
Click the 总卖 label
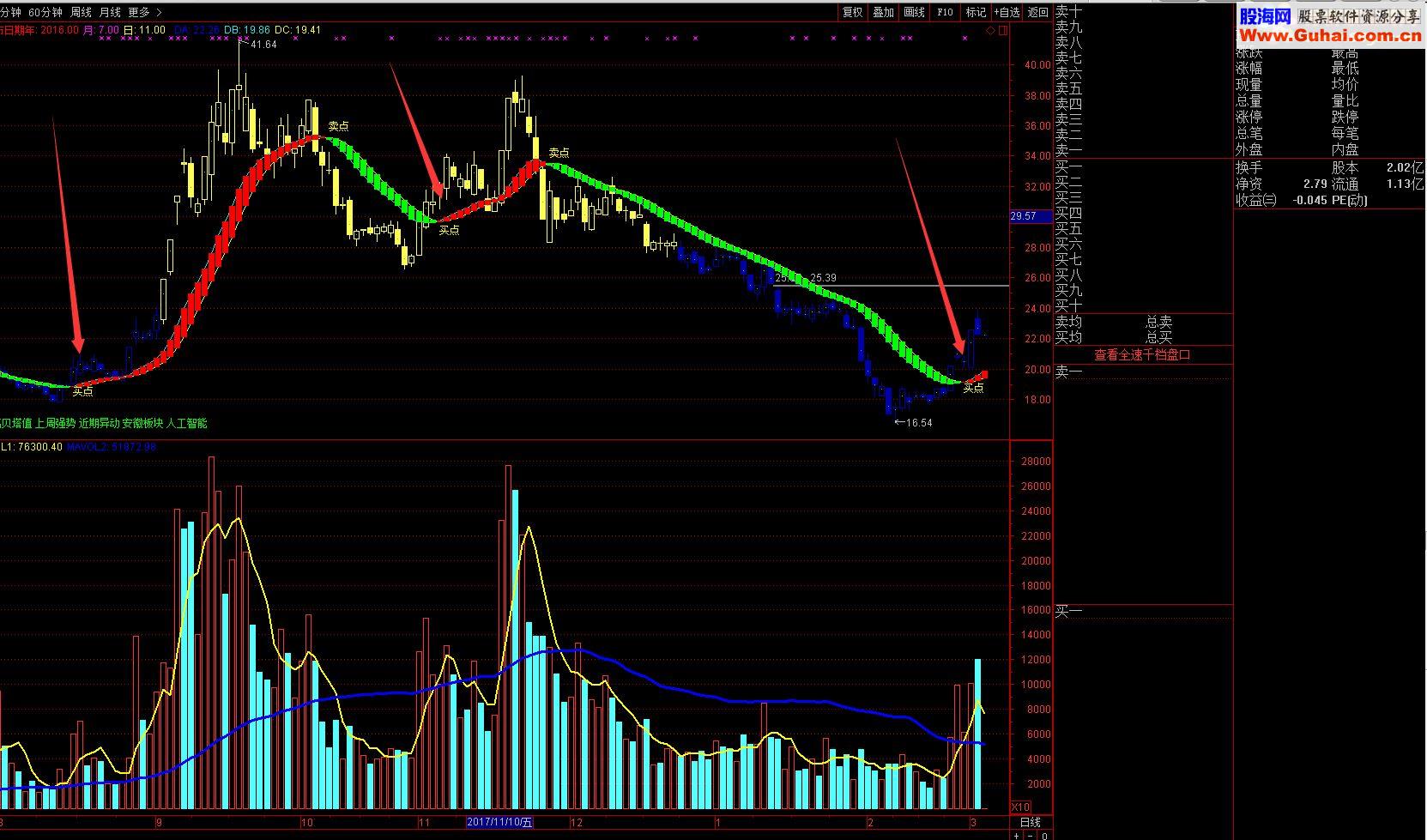point(1158,322)
